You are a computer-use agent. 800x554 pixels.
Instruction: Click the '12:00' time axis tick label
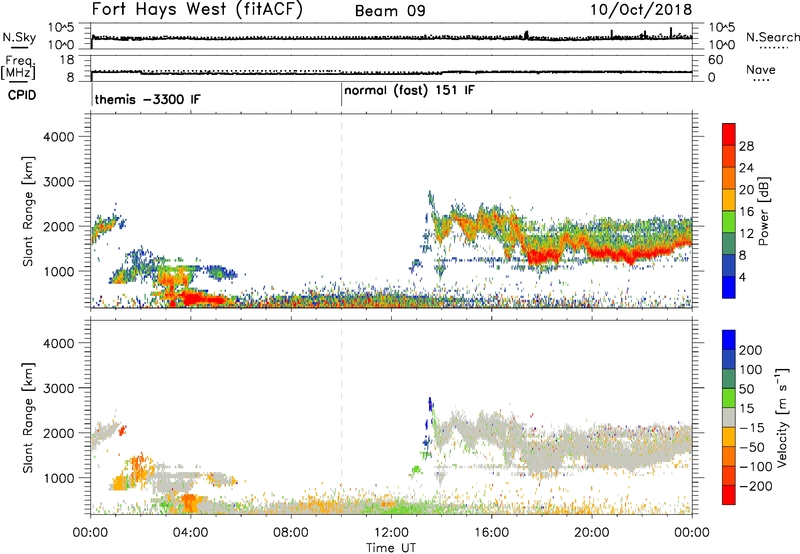coord(391,533)
